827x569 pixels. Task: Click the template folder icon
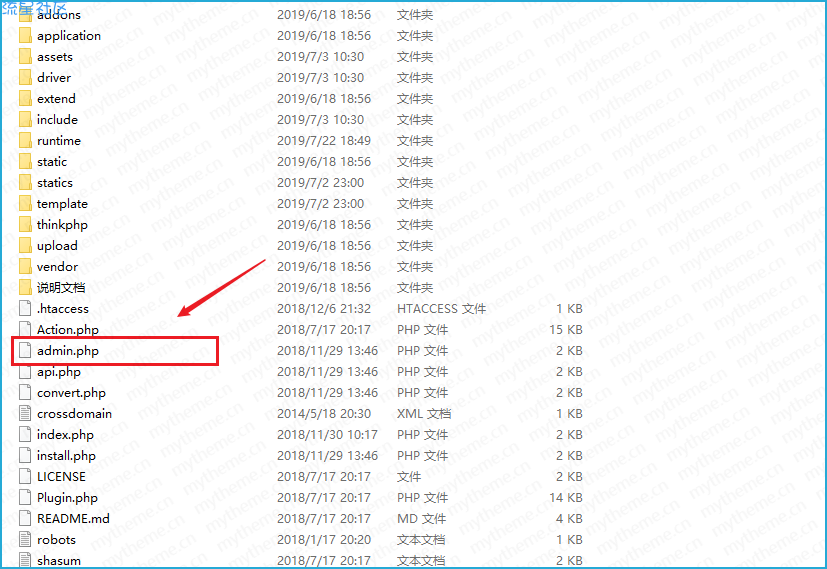(25, 204)
